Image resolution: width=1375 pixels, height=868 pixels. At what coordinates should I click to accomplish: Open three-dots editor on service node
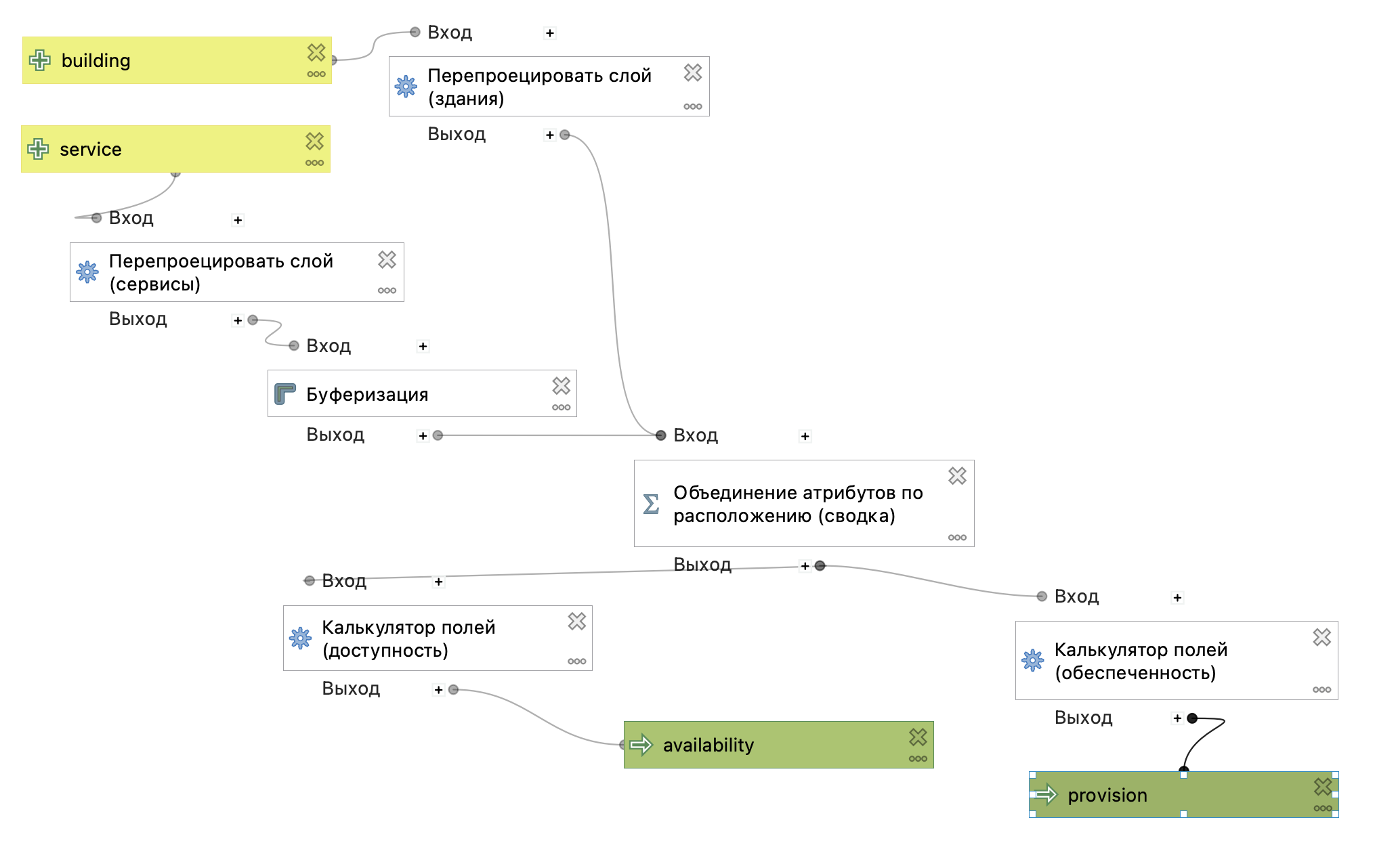click(314, 163)
